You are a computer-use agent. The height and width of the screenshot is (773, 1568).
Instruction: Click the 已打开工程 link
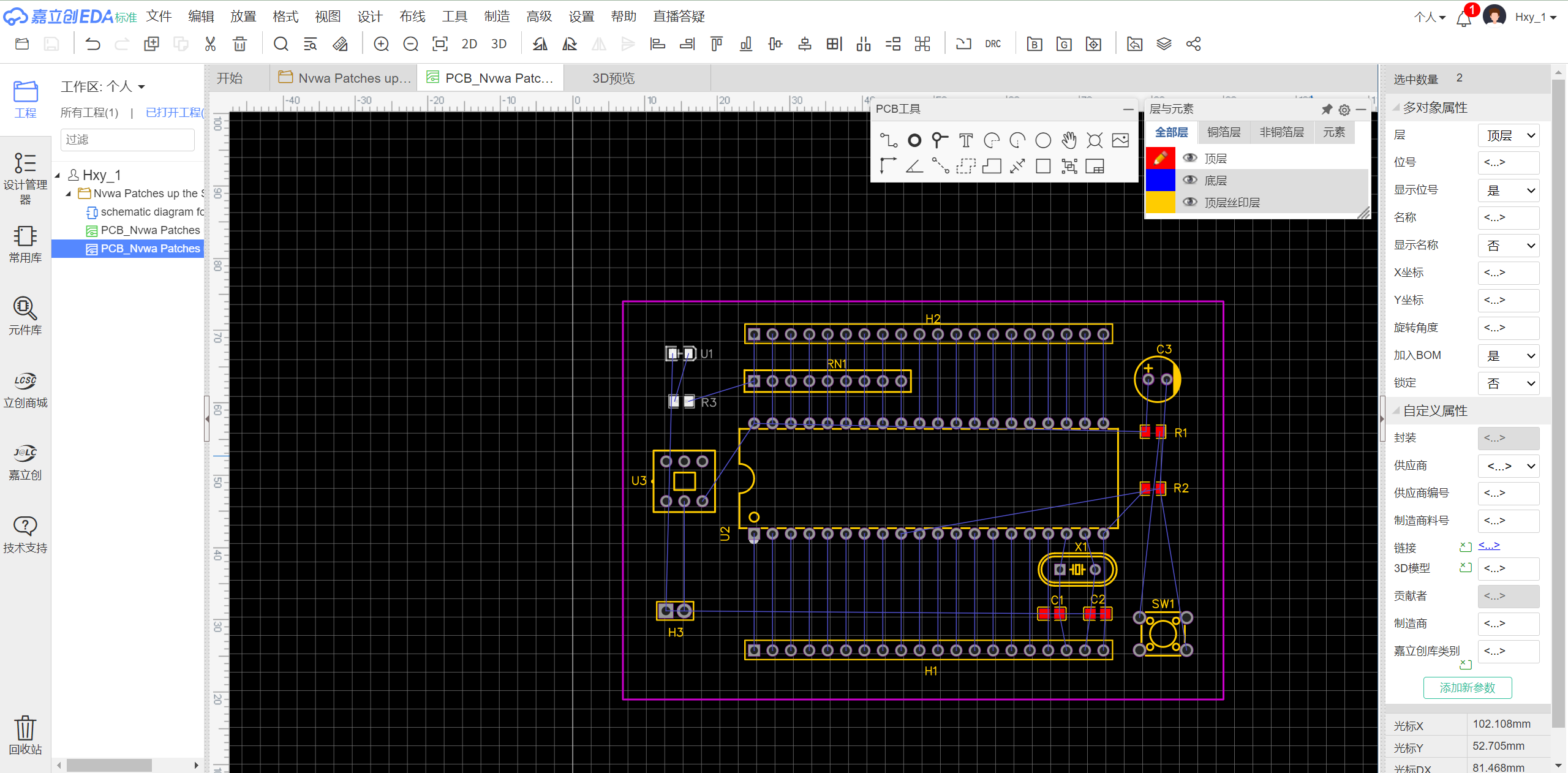point(174,113)
